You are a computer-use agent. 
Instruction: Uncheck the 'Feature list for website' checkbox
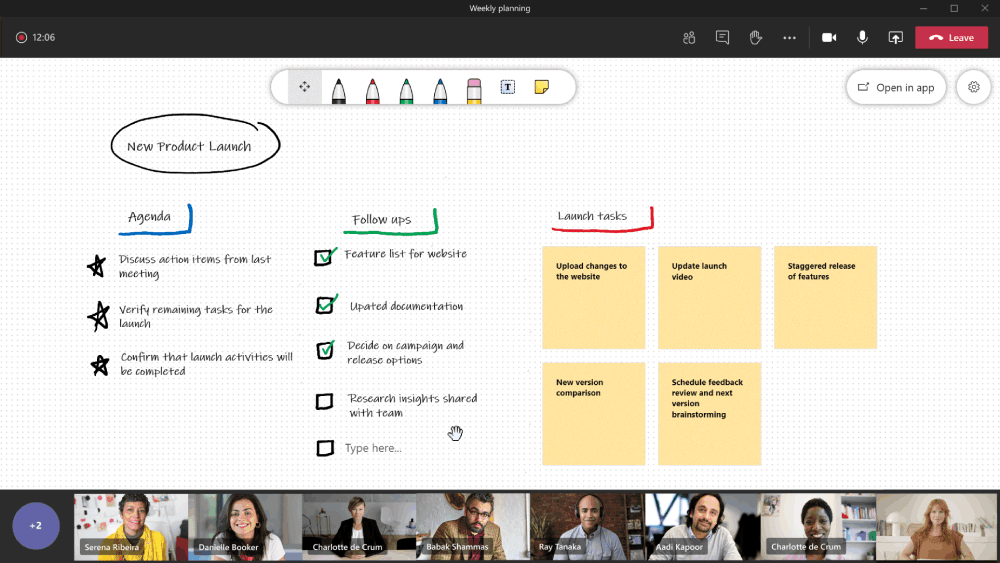[x=323, y=258]
